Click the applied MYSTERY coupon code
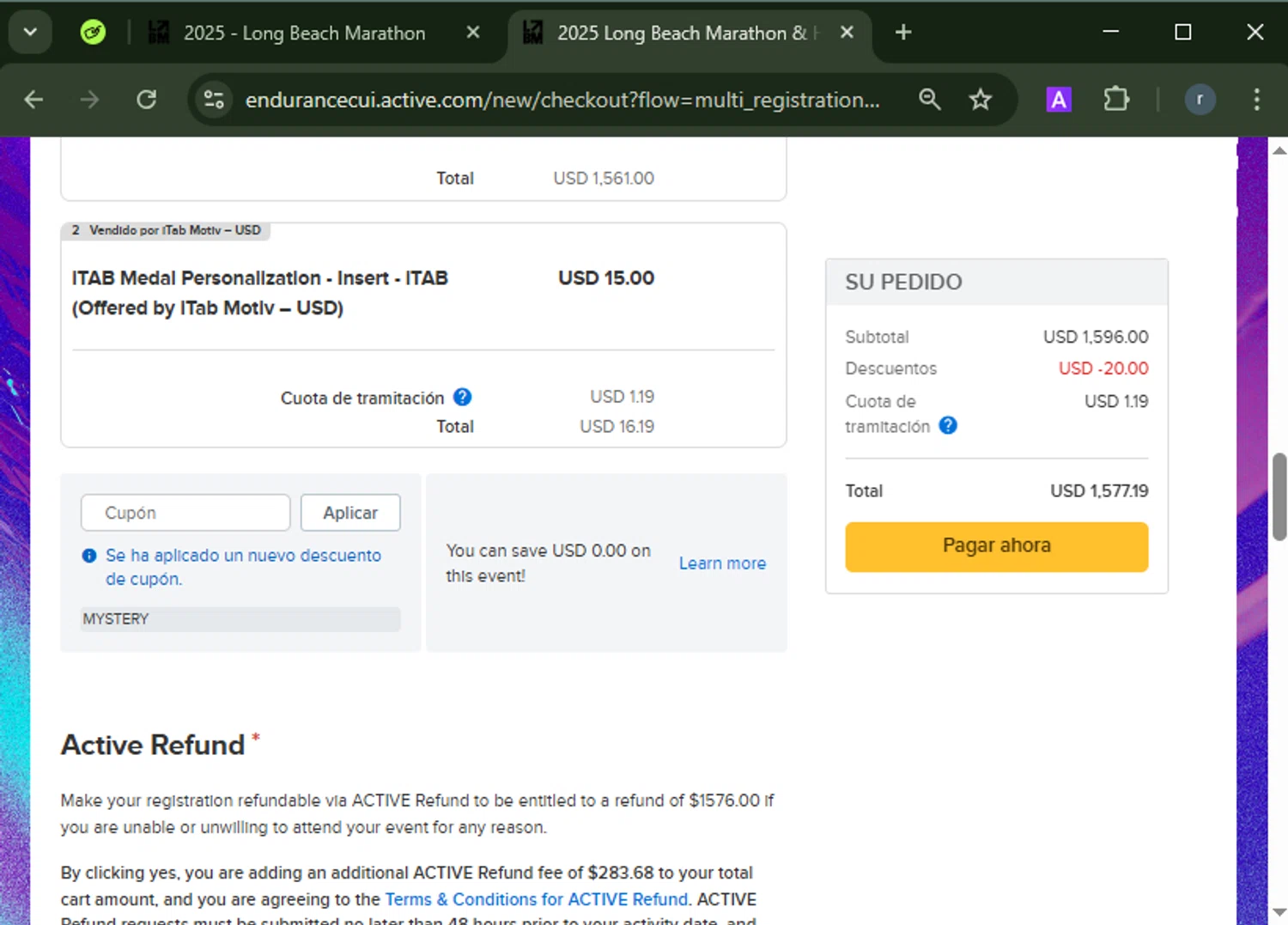Viewport: 1288px width, 925px height. tap(240, 619)
